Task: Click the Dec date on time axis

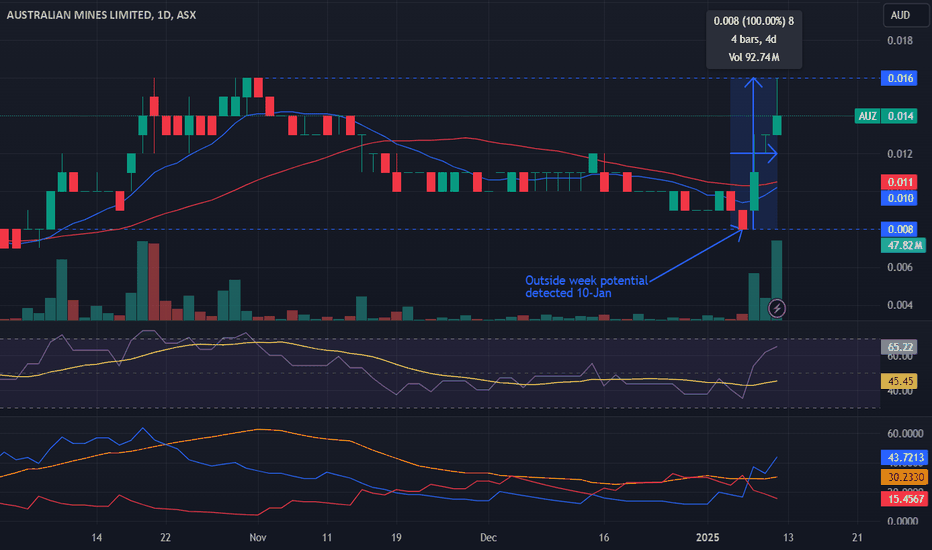Action: coord(488,538)
